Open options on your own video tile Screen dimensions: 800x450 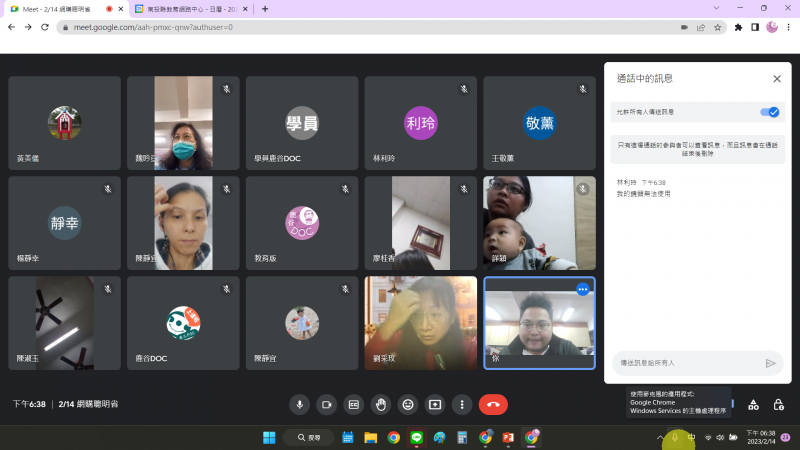pos(583,289)
